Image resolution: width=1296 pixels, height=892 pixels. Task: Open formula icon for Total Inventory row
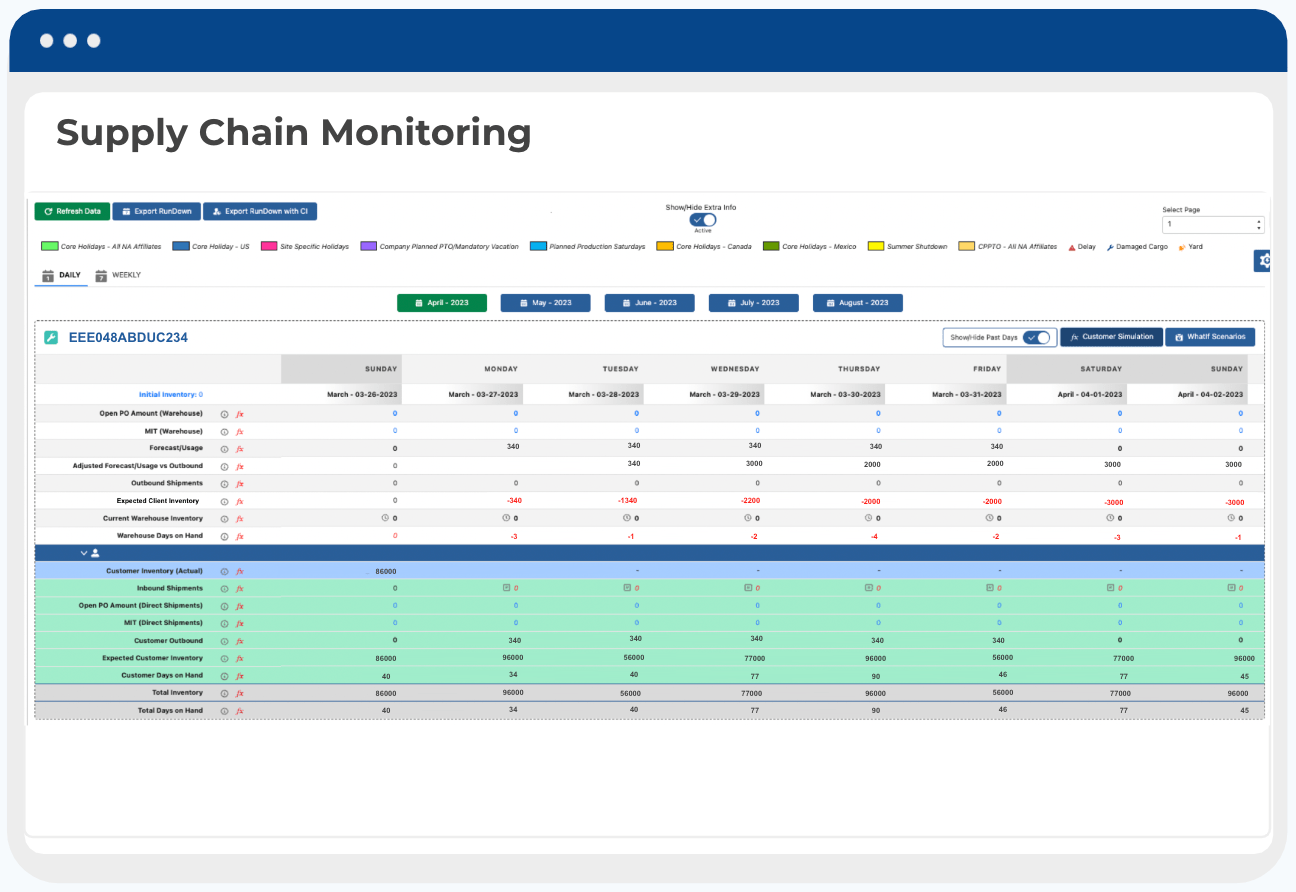[x=240, y=693]
